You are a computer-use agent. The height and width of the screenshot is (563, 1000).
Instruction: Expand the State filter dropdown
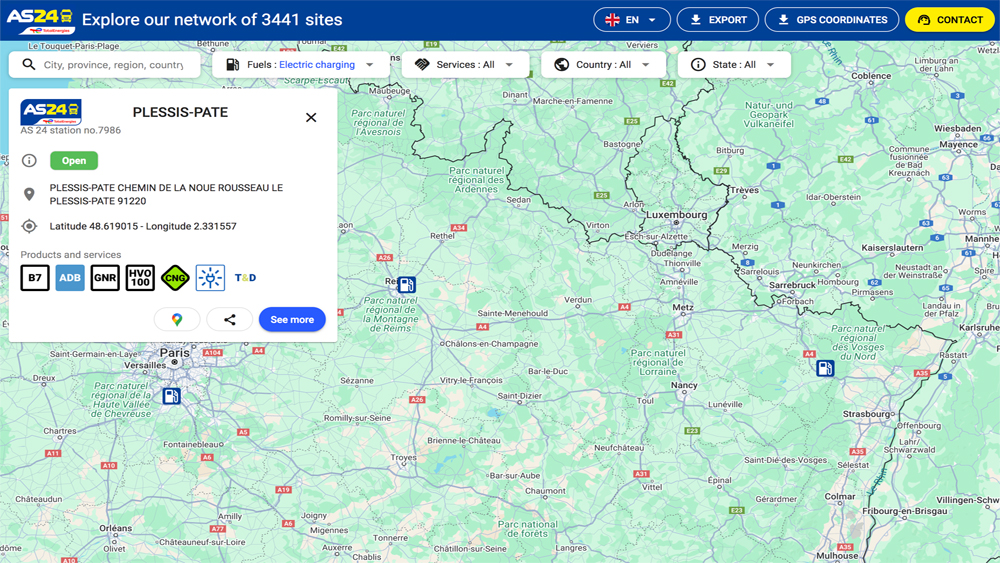pos(734,64)
